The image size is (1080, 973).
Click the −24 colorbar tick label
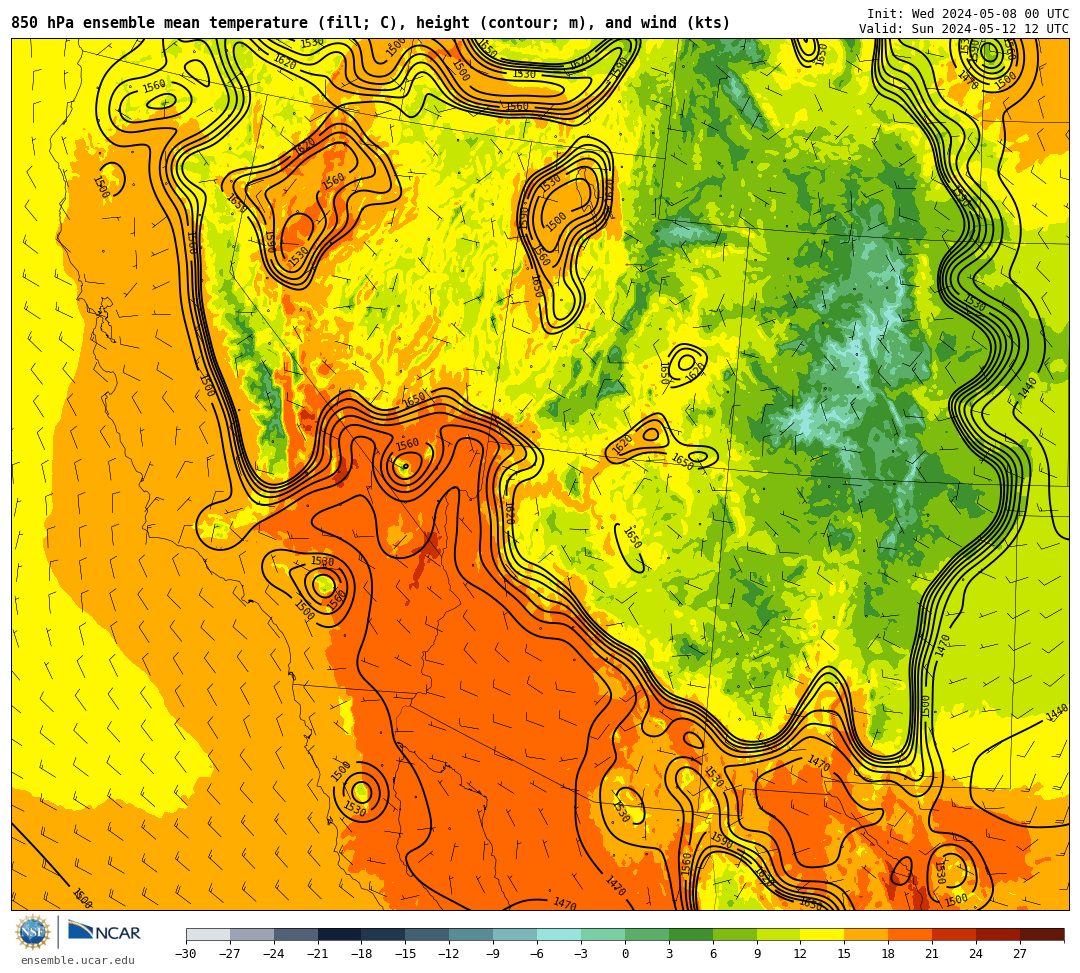(x=274, y=954)
